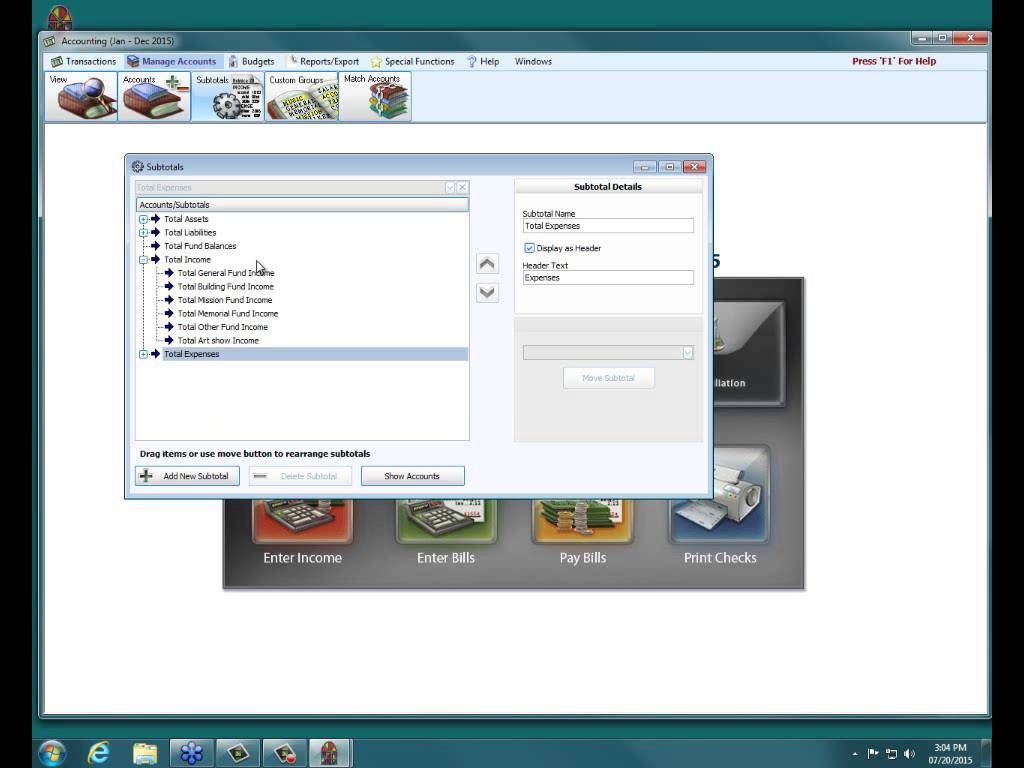Expand the Total Assets tree node
Screen dimensions: 1024x768
click(x=143, y=219)
